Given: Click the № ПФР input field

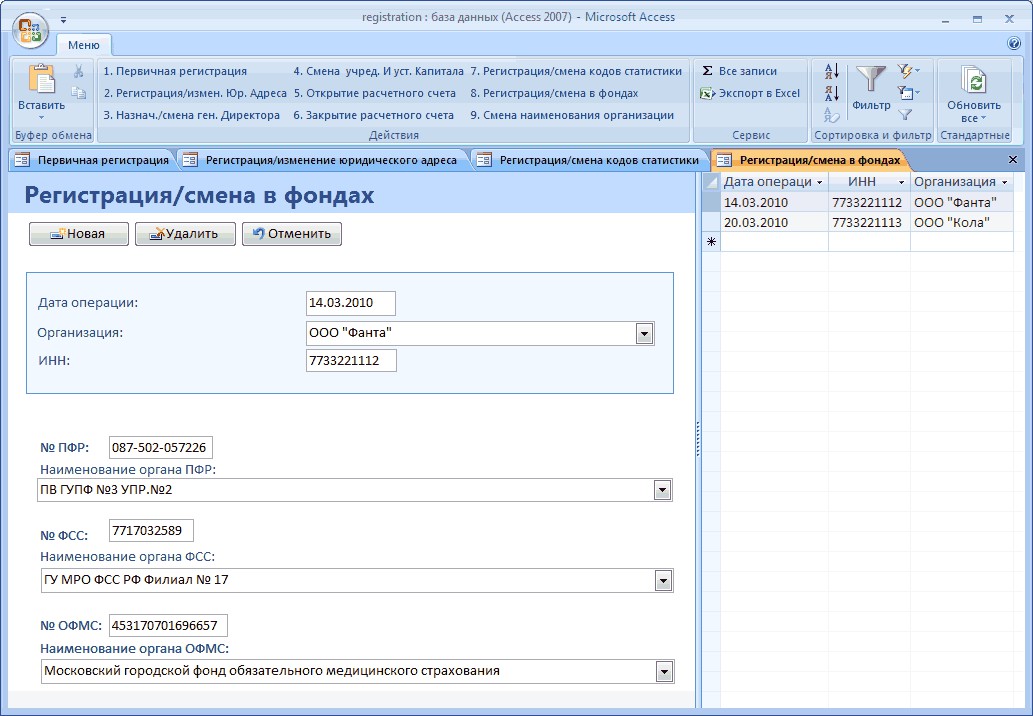Looking at the screenshot, I should pos(161,448).
